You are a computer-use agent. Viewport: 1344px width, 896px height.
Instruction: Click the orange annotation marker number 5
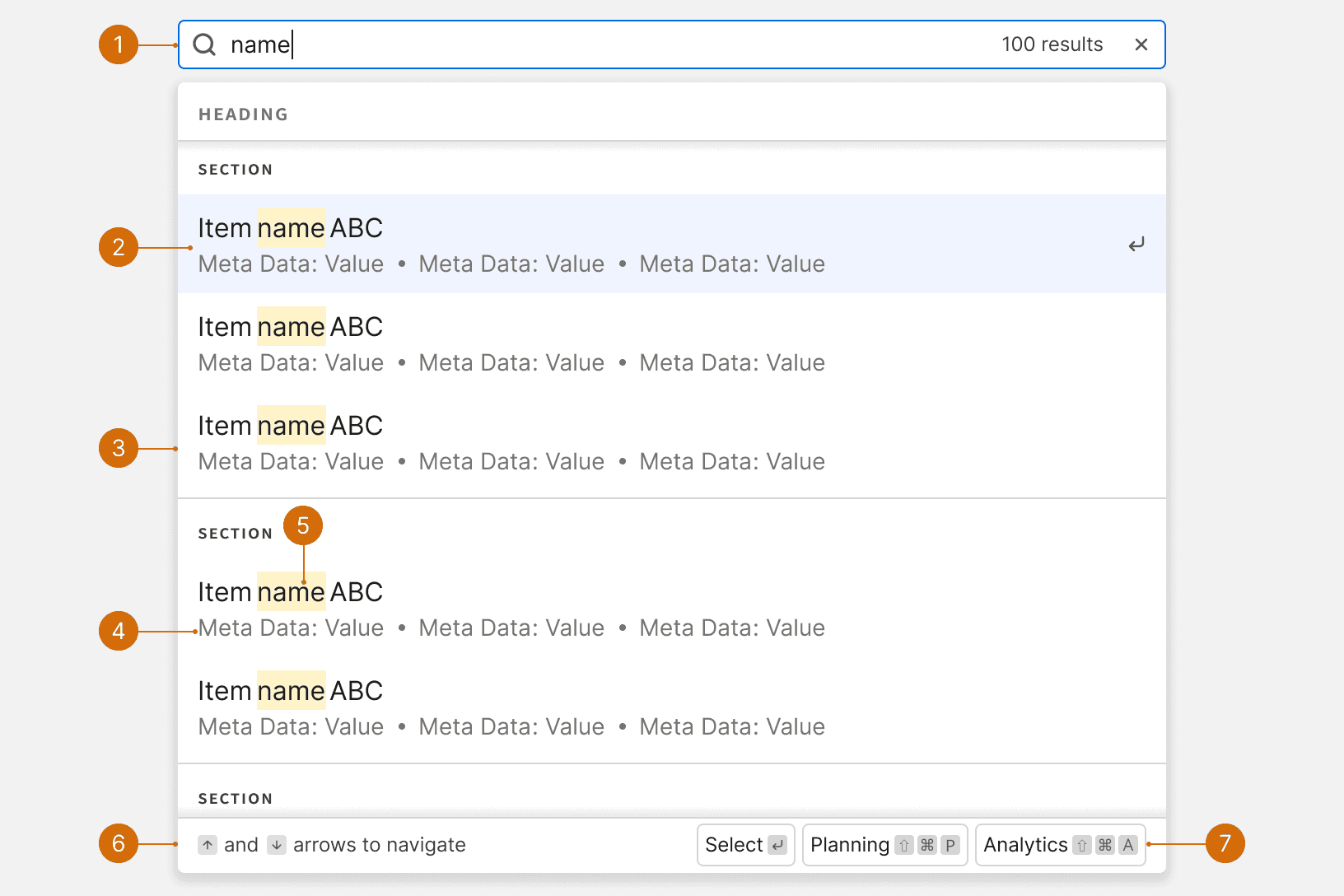click(303, 525)
